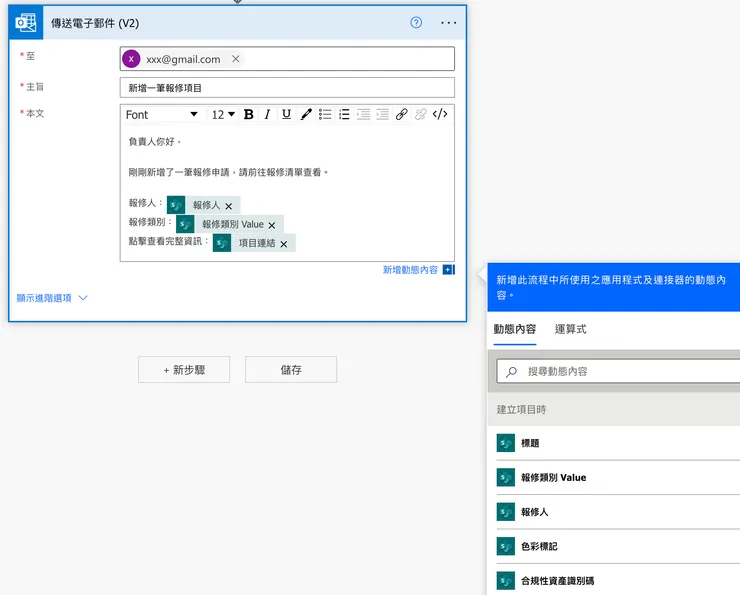Remove the 報修人 dynamic token
Screen dimensions: 740x595
pos(228,206)
